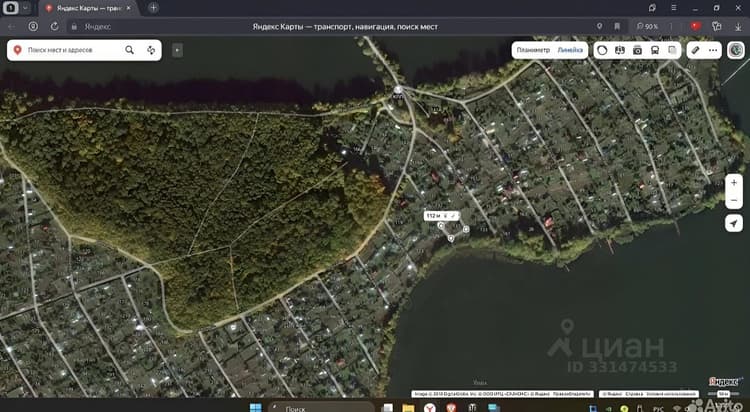Screen dimensions: 750x412
Task: Click the my location arrow button
Action: (x=734, y=223)
